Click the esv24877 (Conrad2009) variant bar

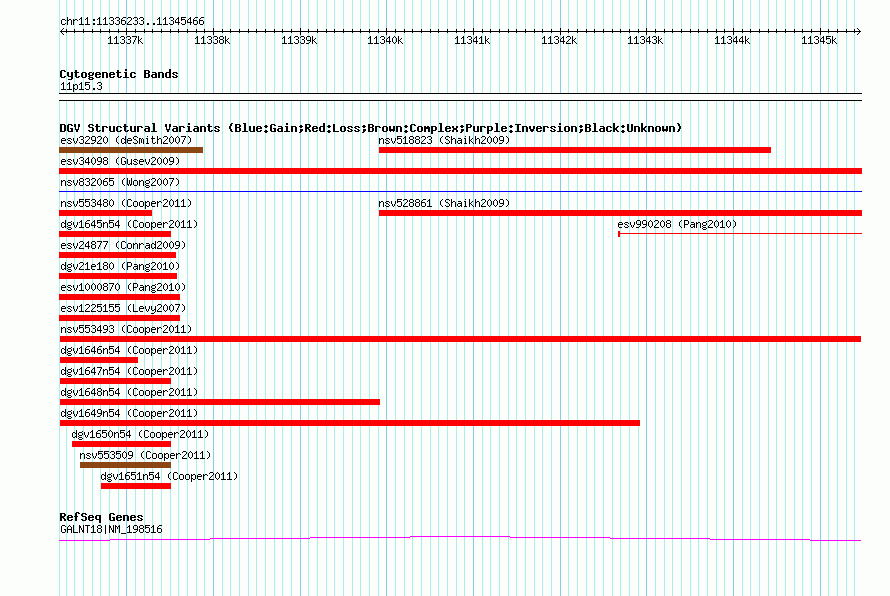(x=117, y=255)
